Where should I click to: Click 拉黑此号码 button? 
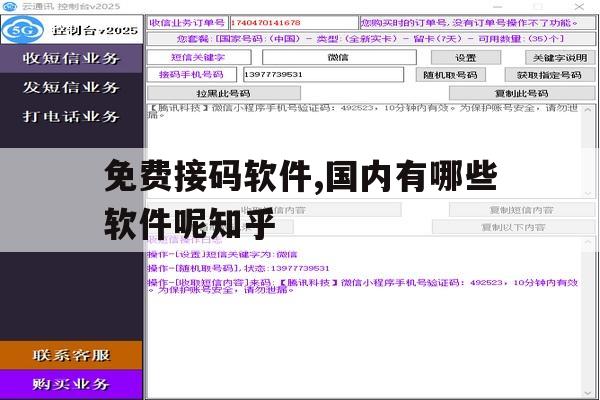(x=224, y=93)
